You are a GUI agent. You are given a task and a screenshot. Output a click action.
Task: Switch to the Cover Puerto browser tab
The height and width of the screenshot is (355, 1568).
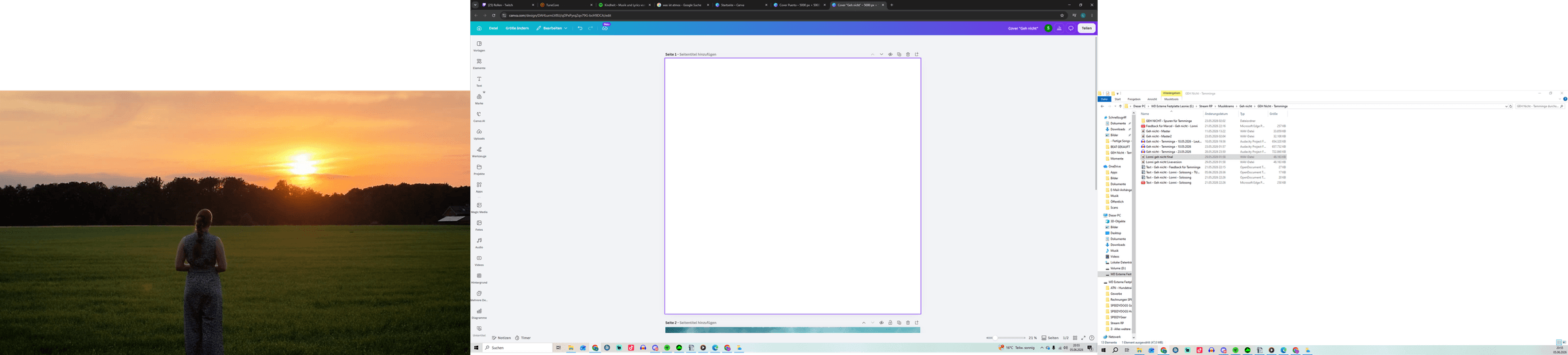pos(798,5)
